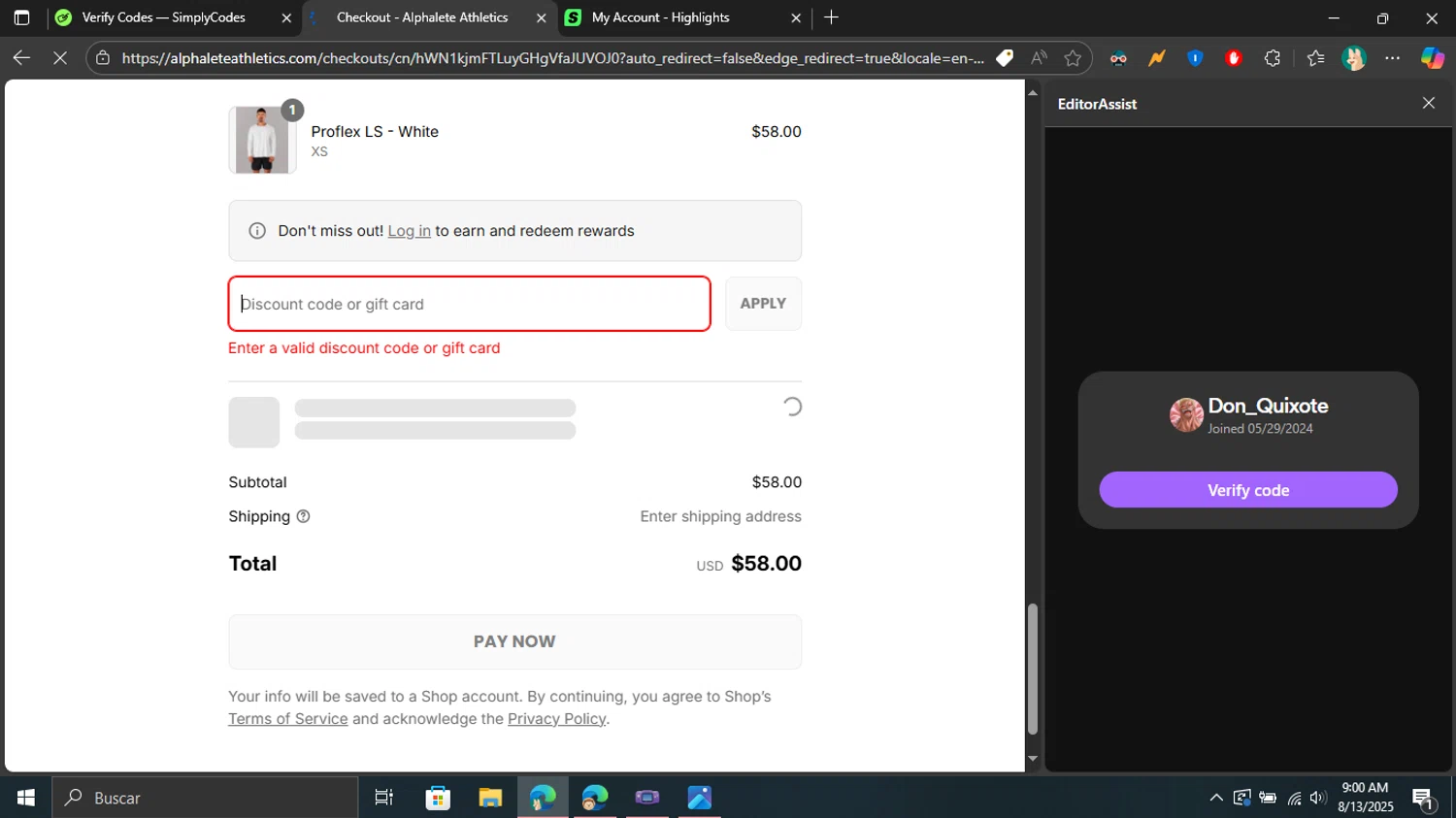Open the Extensions puzzle icon

1273,58
